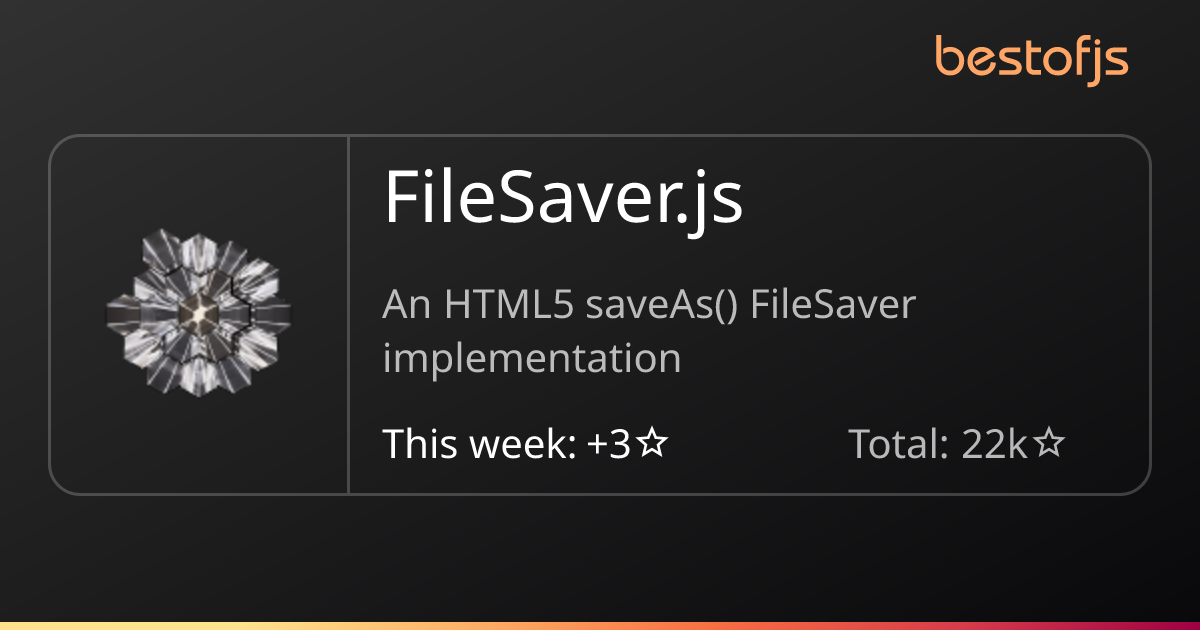Click the +3 weekly star count
Viewport: 1200px width, 630px height.
click(609, 444)
